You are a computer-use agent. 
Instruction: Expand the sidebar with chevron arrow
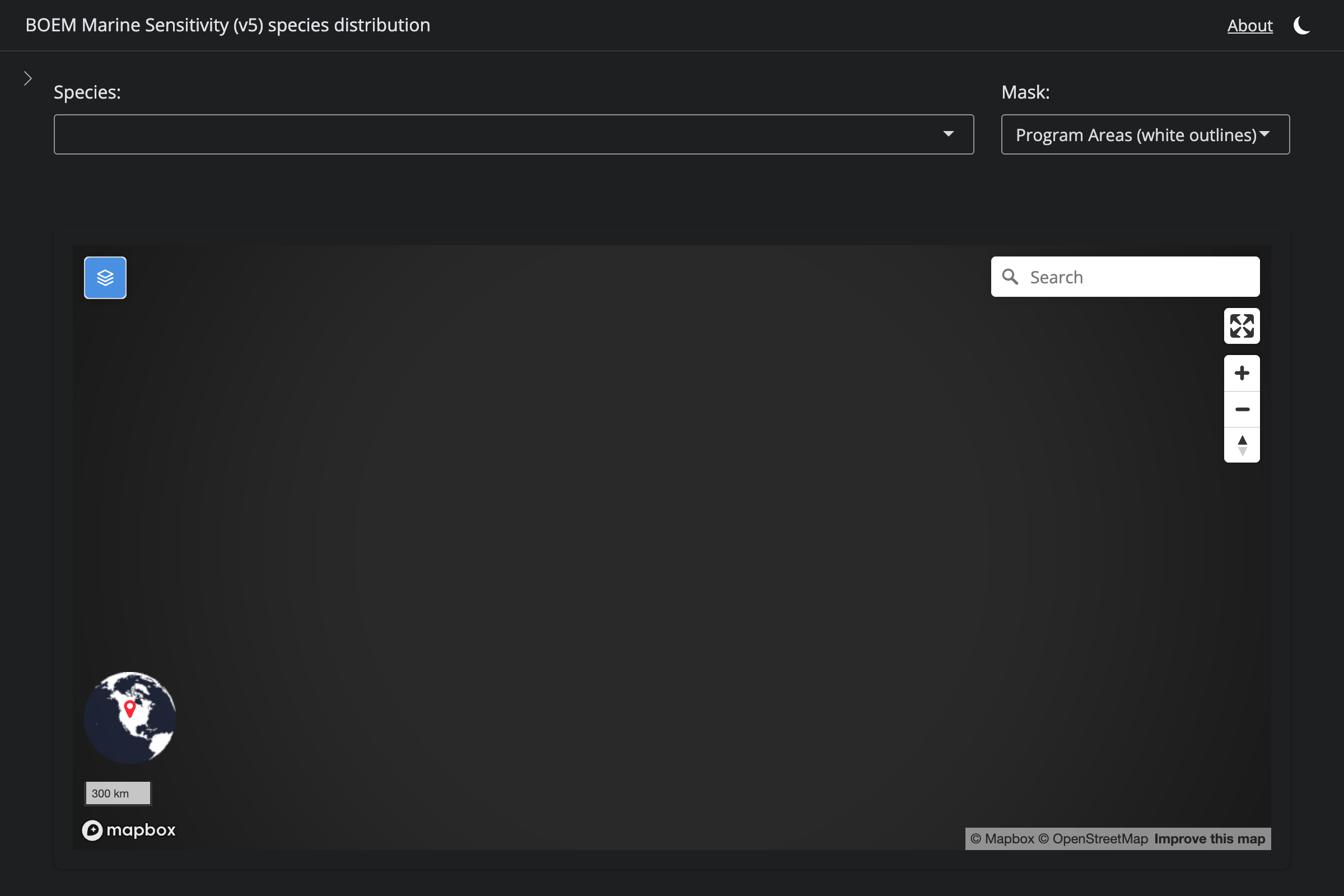tap(28, 78)
